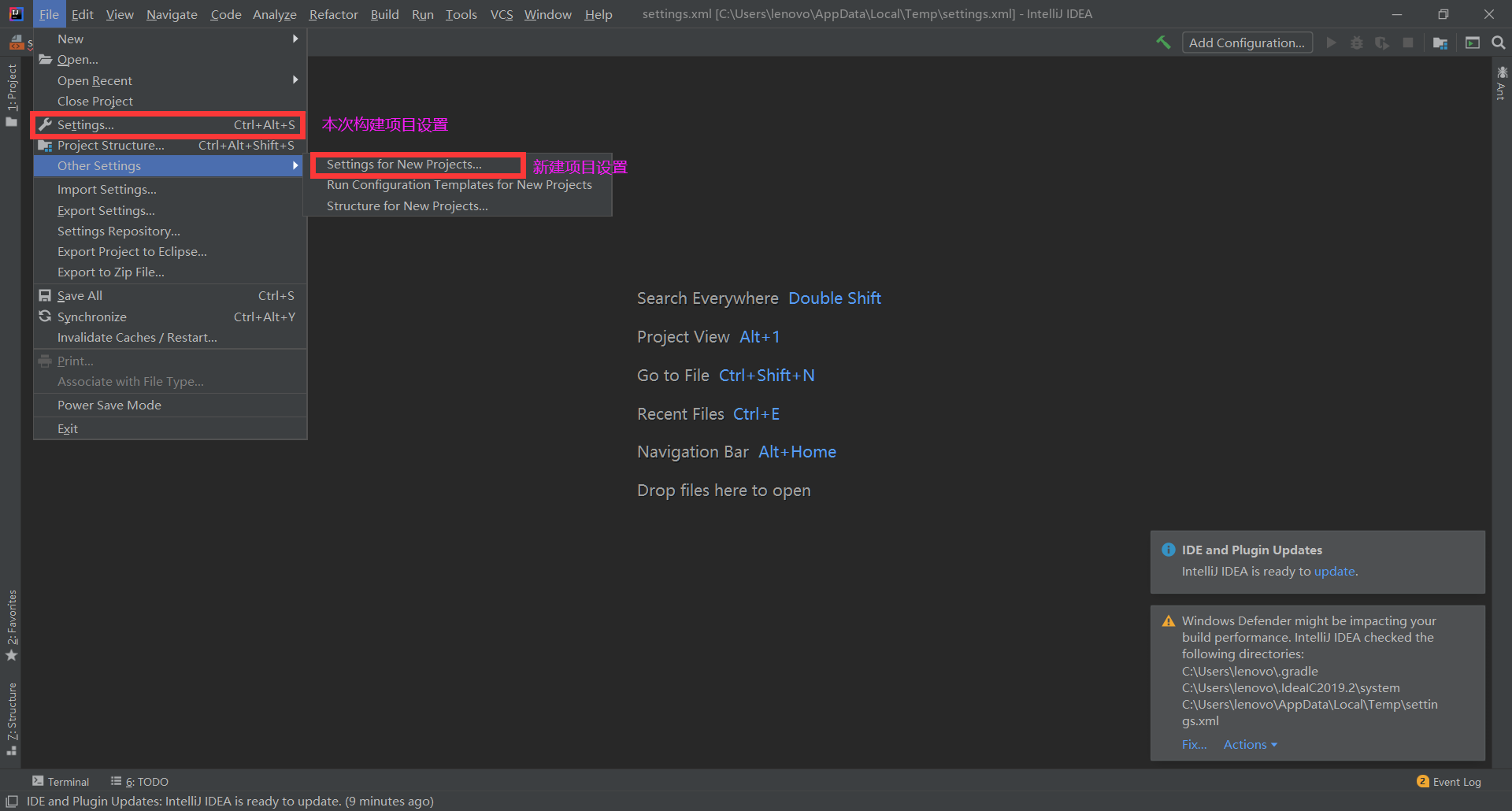Toggle the 7: Structure tool window
Viewport: 1512px width, 811px height.
pyautogui.click(x=11, y=719)
